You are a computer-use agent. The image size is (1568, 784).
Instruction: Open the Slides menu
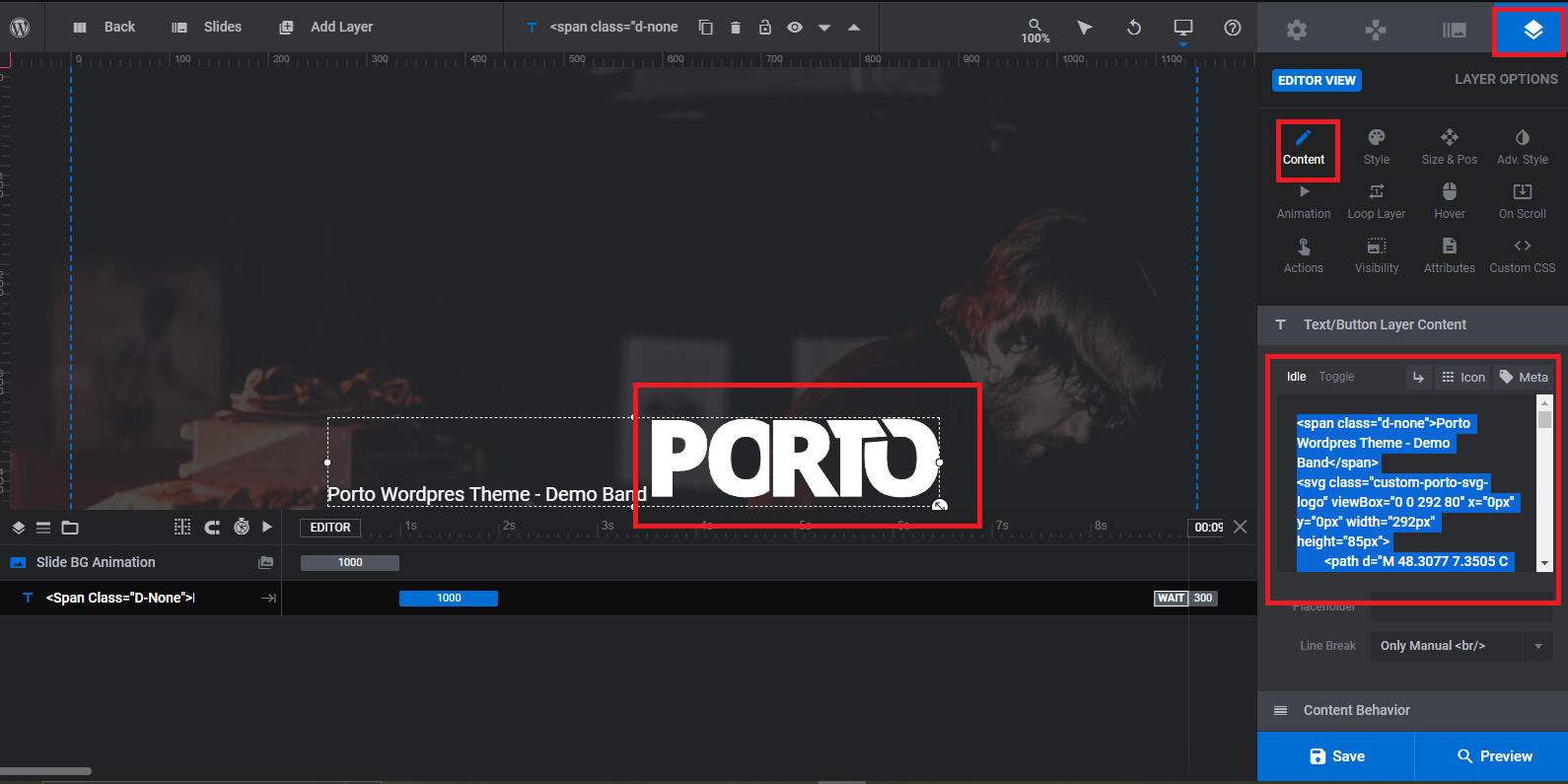coord(207,27)
